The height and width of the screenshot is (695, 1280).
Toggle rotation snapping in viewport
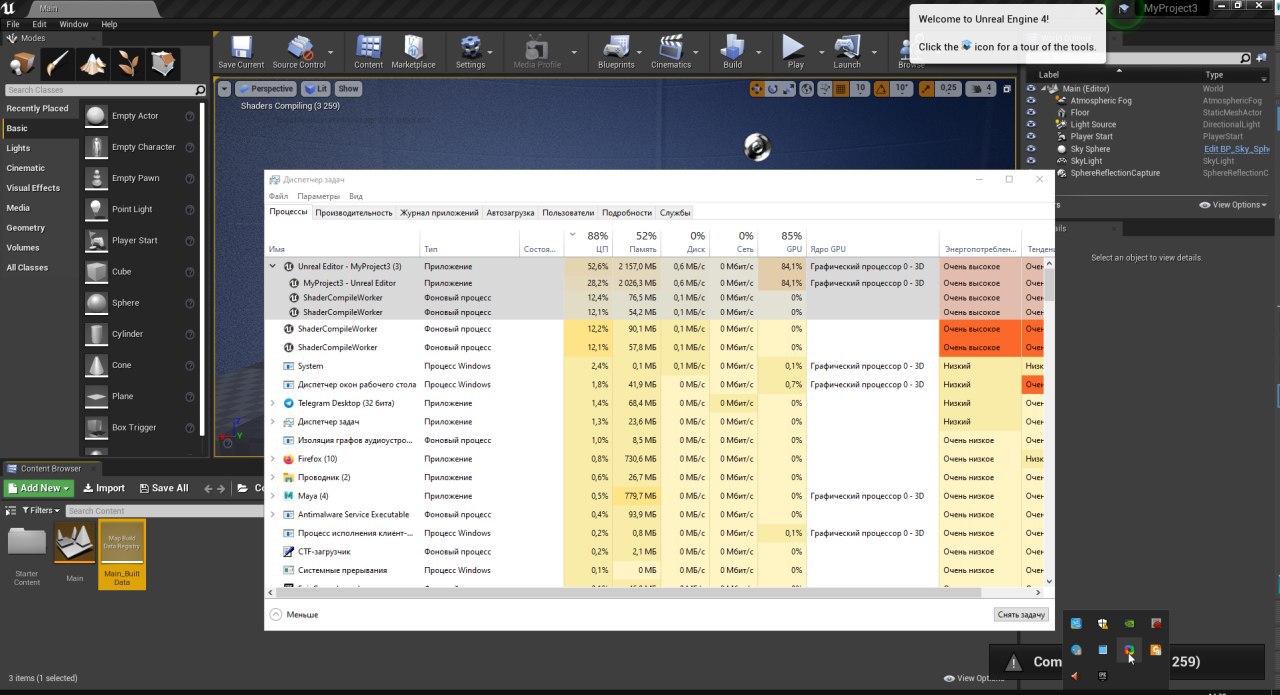pyautogui.click(x=882, y=89)
